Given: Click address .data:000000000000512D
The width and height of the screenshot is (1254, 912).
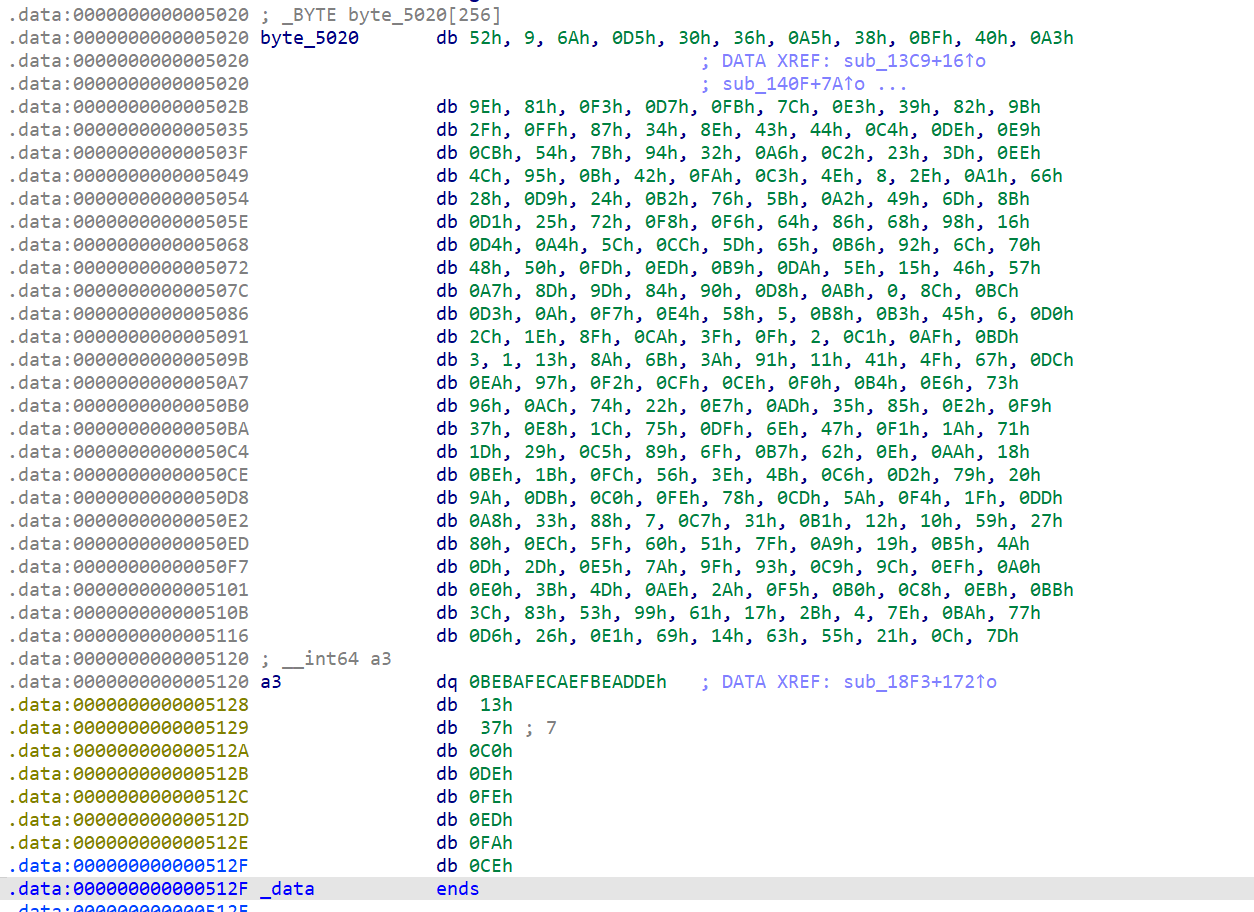Looking at the screenshot, I should point(129,820).
